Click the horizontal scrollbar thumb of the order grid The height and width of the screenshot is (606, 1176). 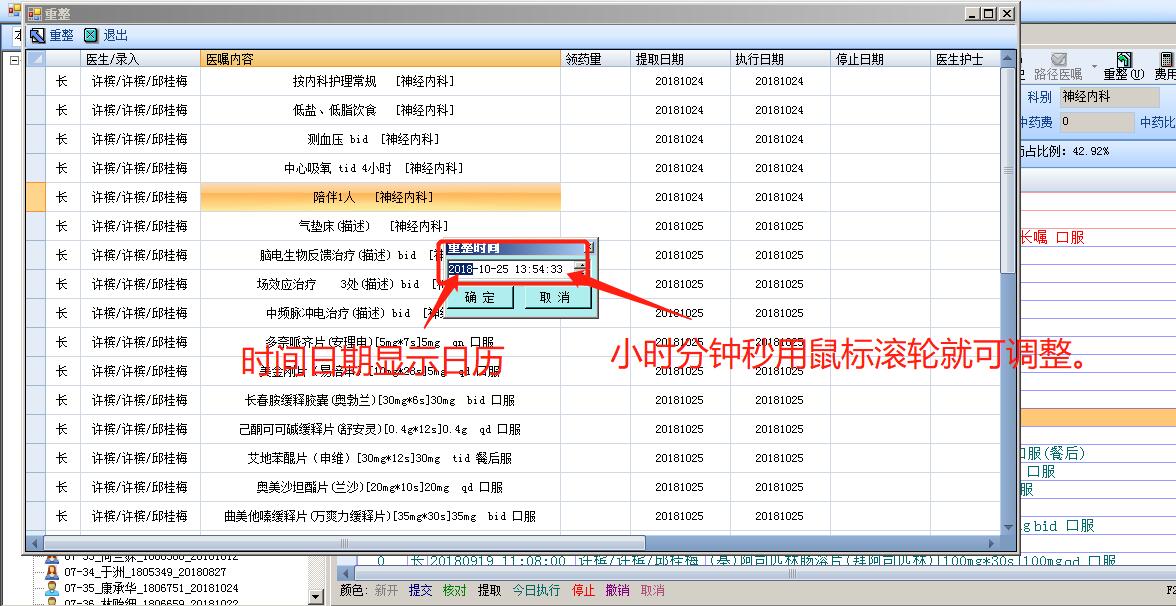point(344,543)
